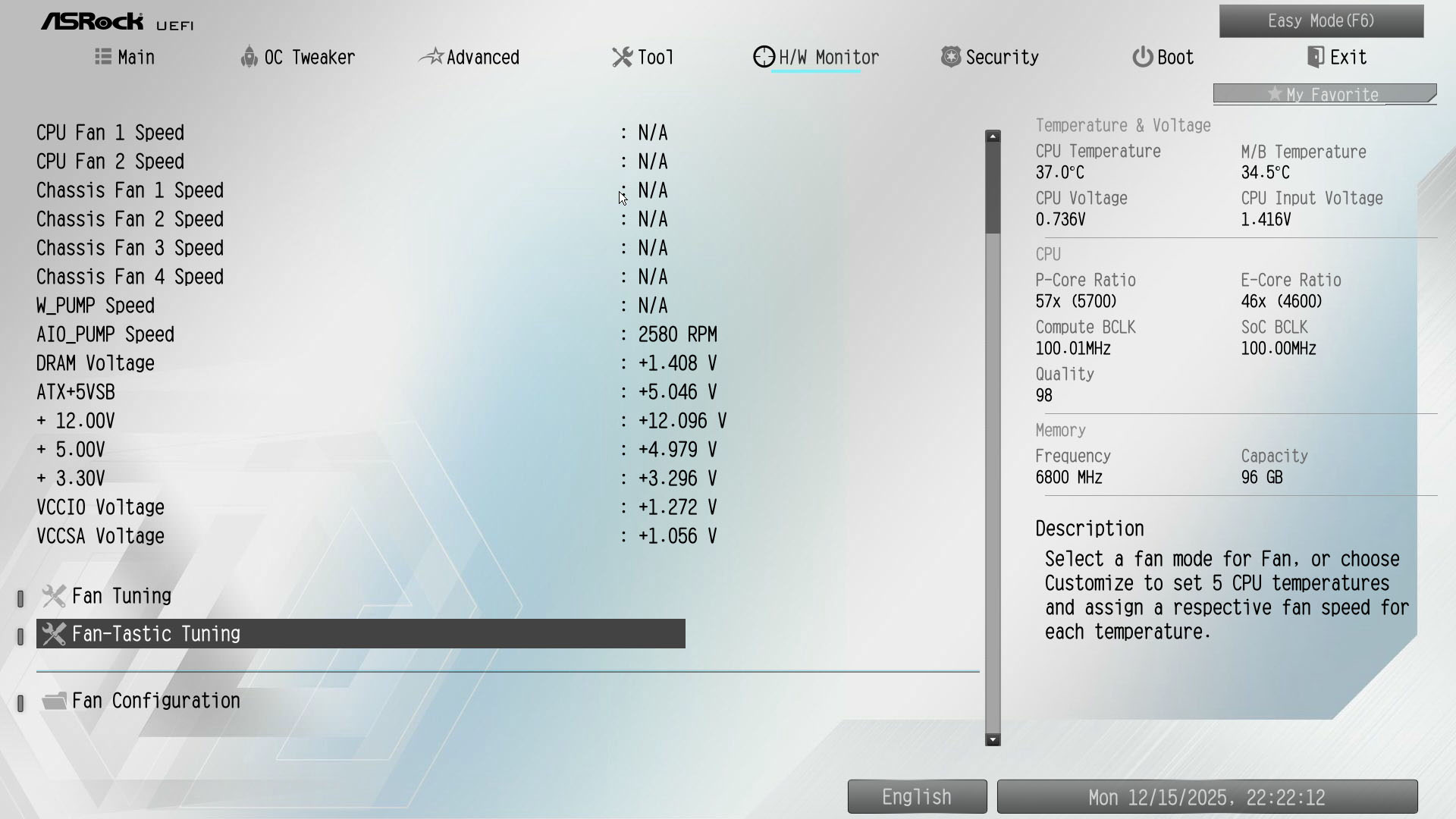1456x819 pixels.
Task: Click the Fan Configuration folder icon
Action: (x=54, y=701)
